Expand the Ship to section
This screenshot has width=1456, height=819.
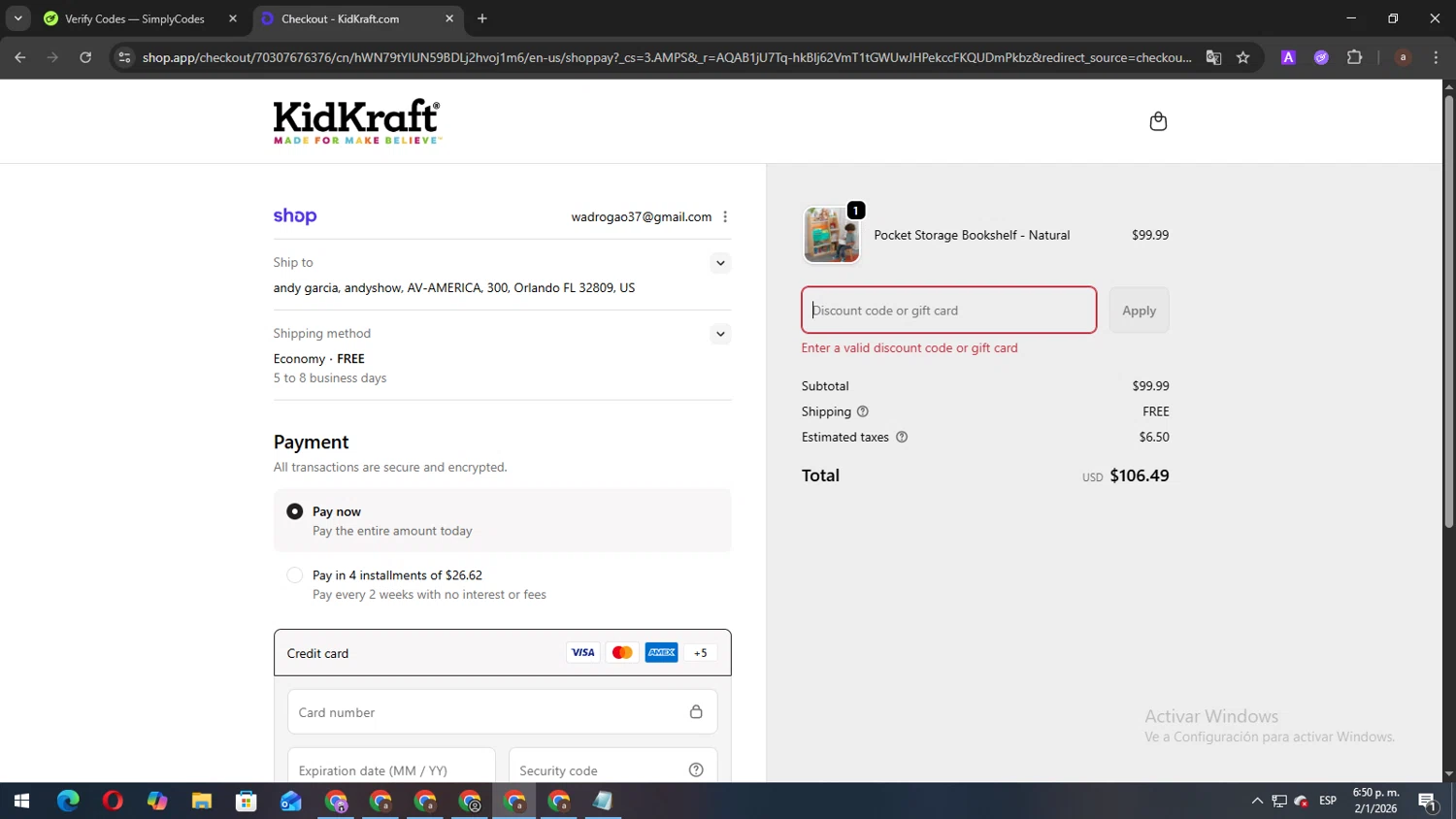click(720, 263)
